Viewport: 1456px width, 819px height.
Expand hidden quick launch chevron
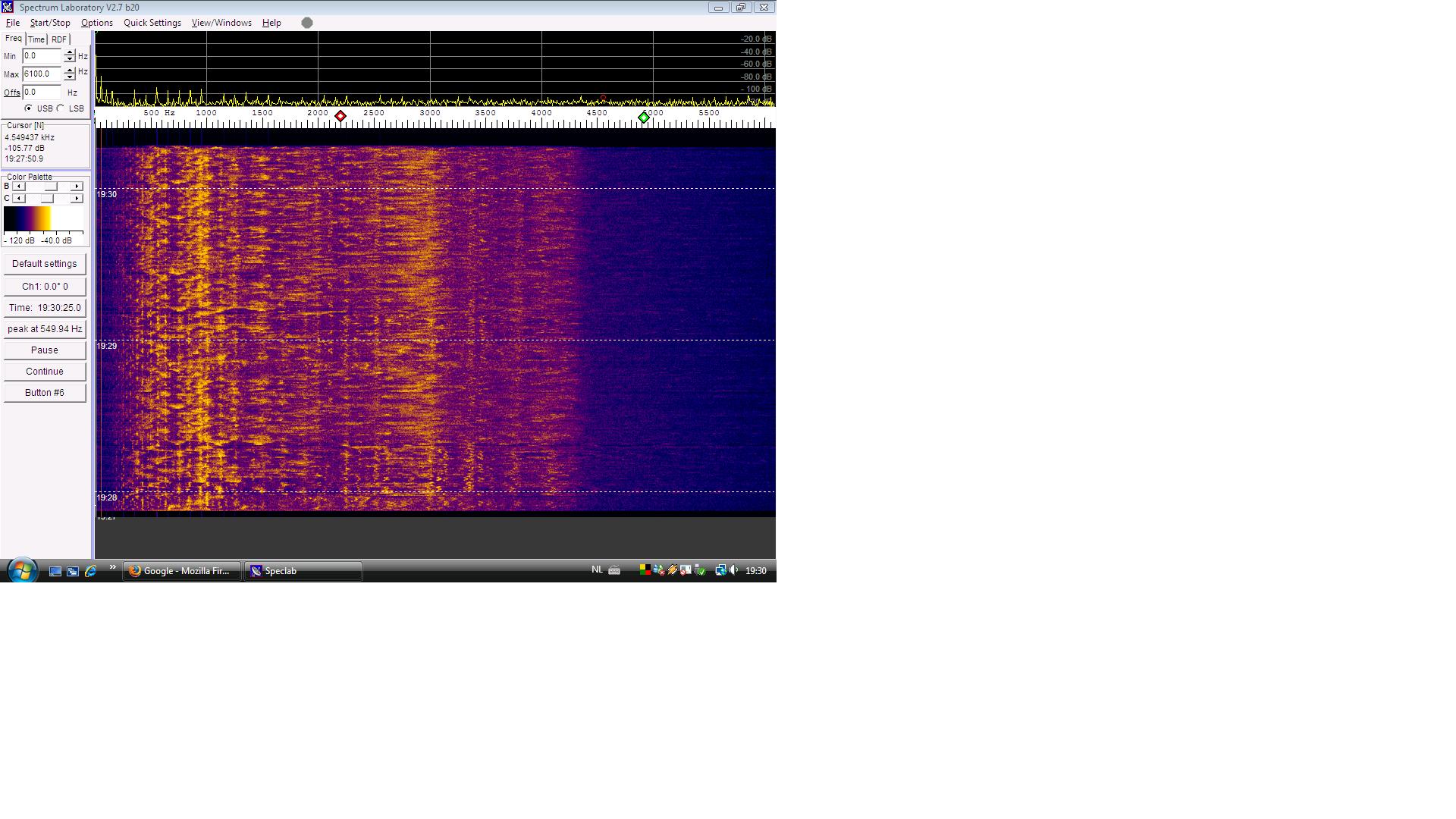(113, 567)
